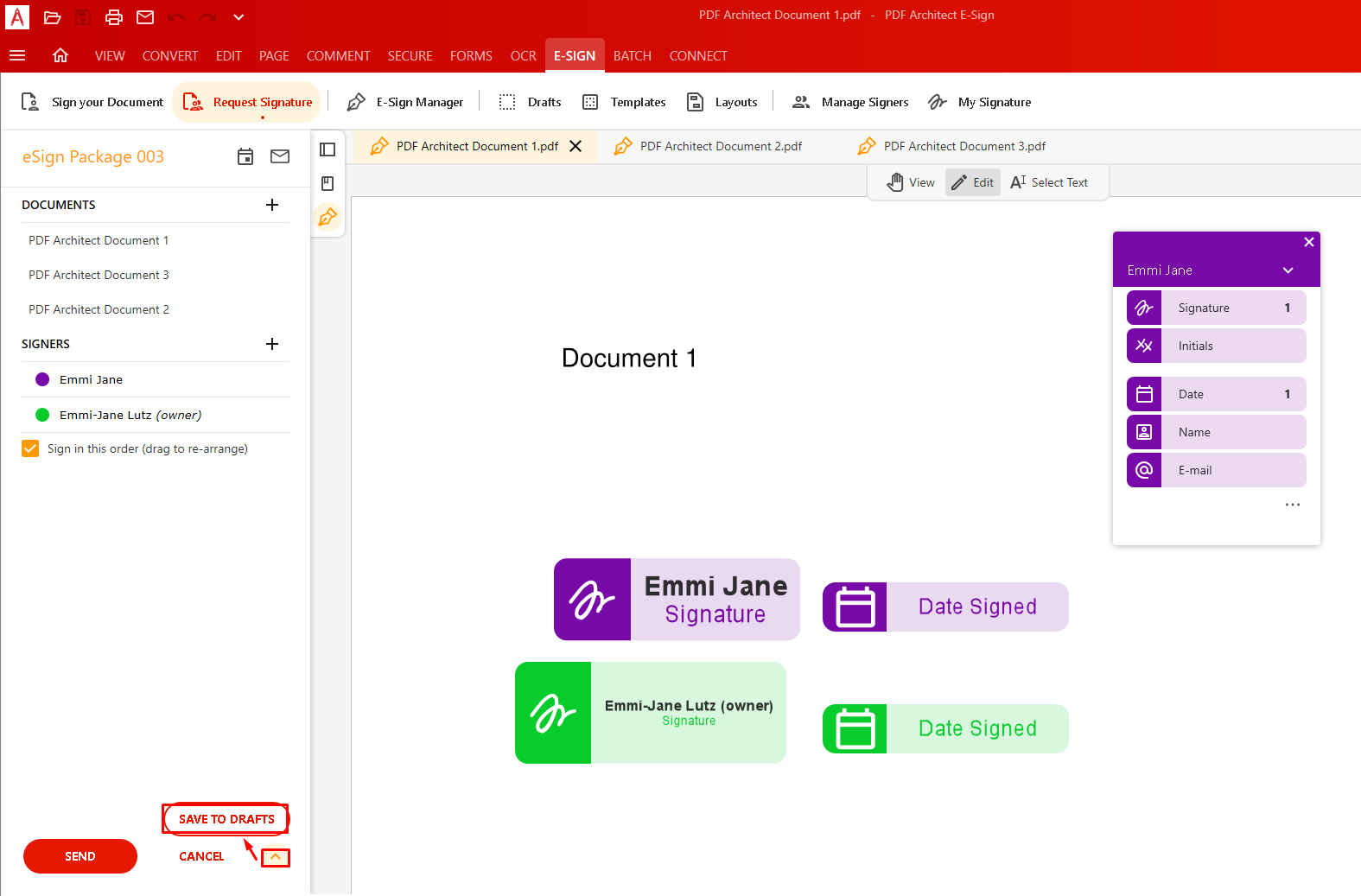Click the email envelope icon in title bar
Viewport: 1361px width, 896px height.
click(x=145, y=17)
